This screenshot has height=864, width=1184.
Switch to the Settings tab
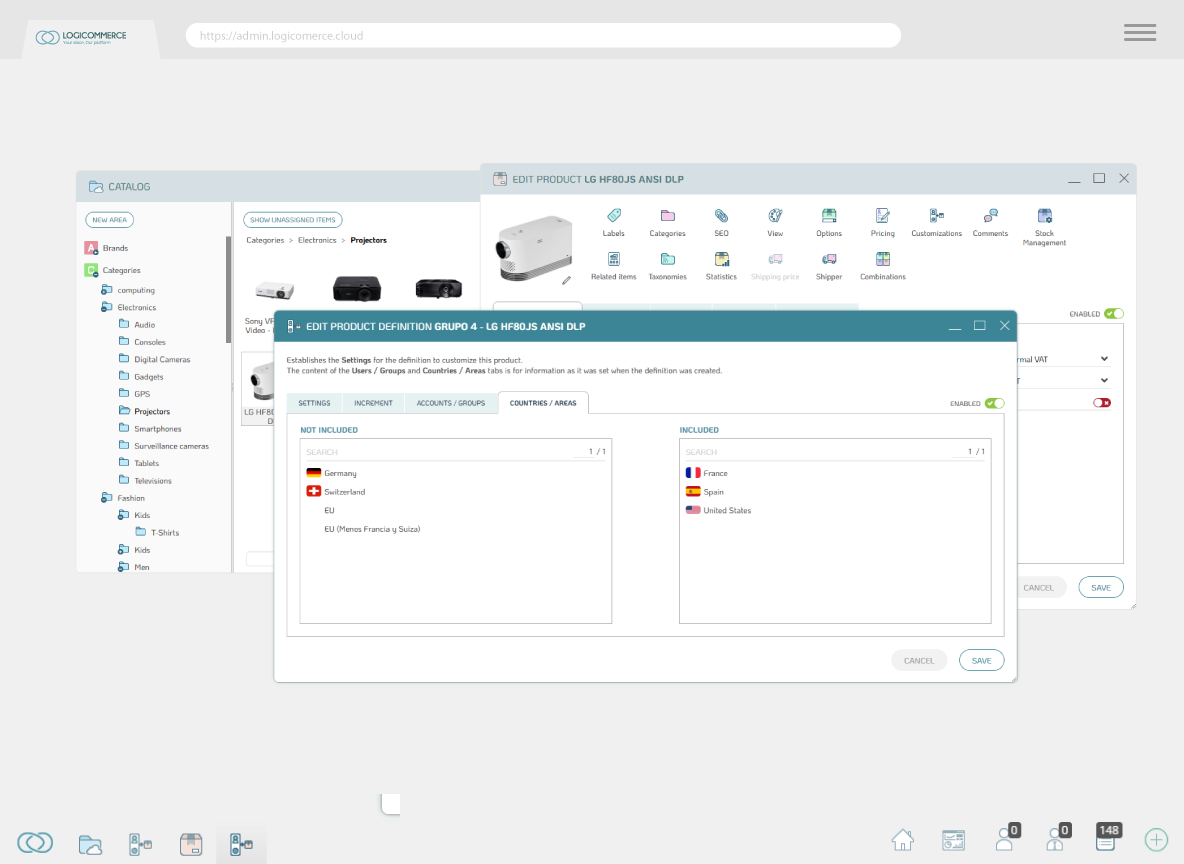[314, 403]
